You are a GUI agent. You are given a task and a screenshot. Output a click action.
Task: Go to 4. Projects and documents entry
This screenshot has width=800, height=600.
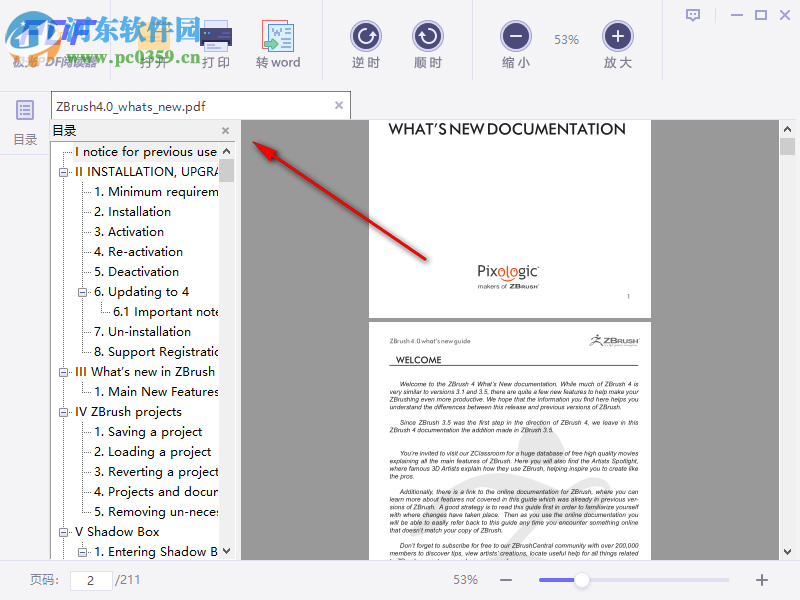[156, 492]
